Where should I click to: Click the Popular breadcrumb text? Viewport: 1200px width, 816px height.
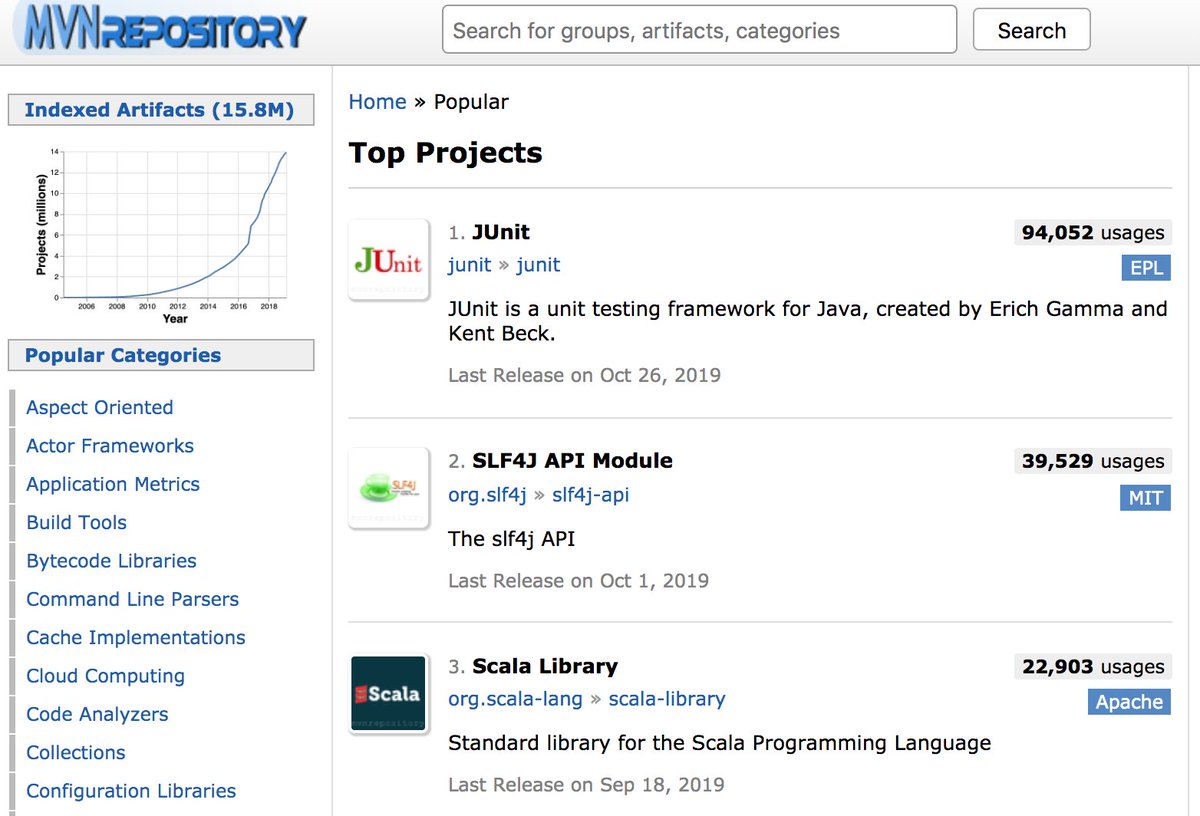click(x=471, y=102)
